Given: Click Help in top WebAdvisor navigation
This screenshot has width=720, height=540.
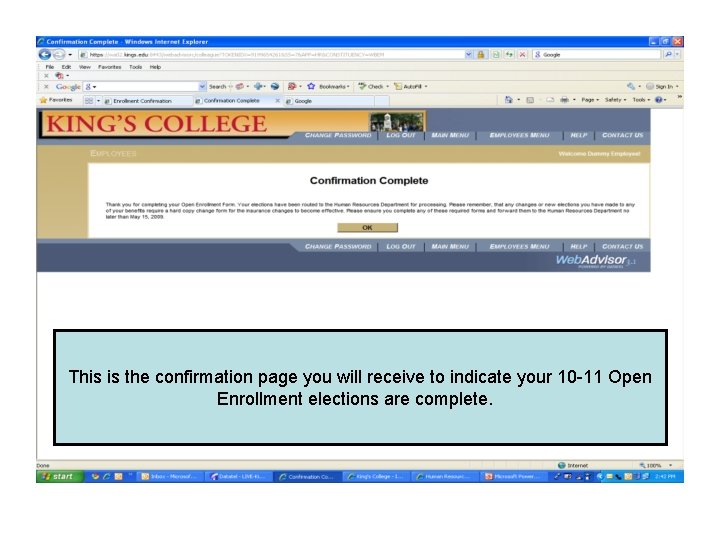Looking at the screenshot, I should pos(579,135).
